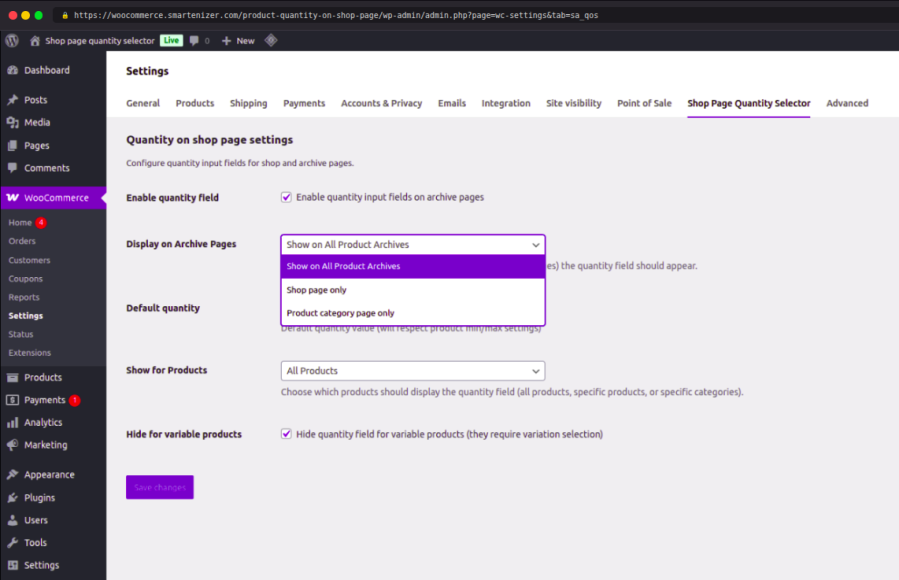
Task: Click the Marketing megaphone icon
Action: pos(13,445)
